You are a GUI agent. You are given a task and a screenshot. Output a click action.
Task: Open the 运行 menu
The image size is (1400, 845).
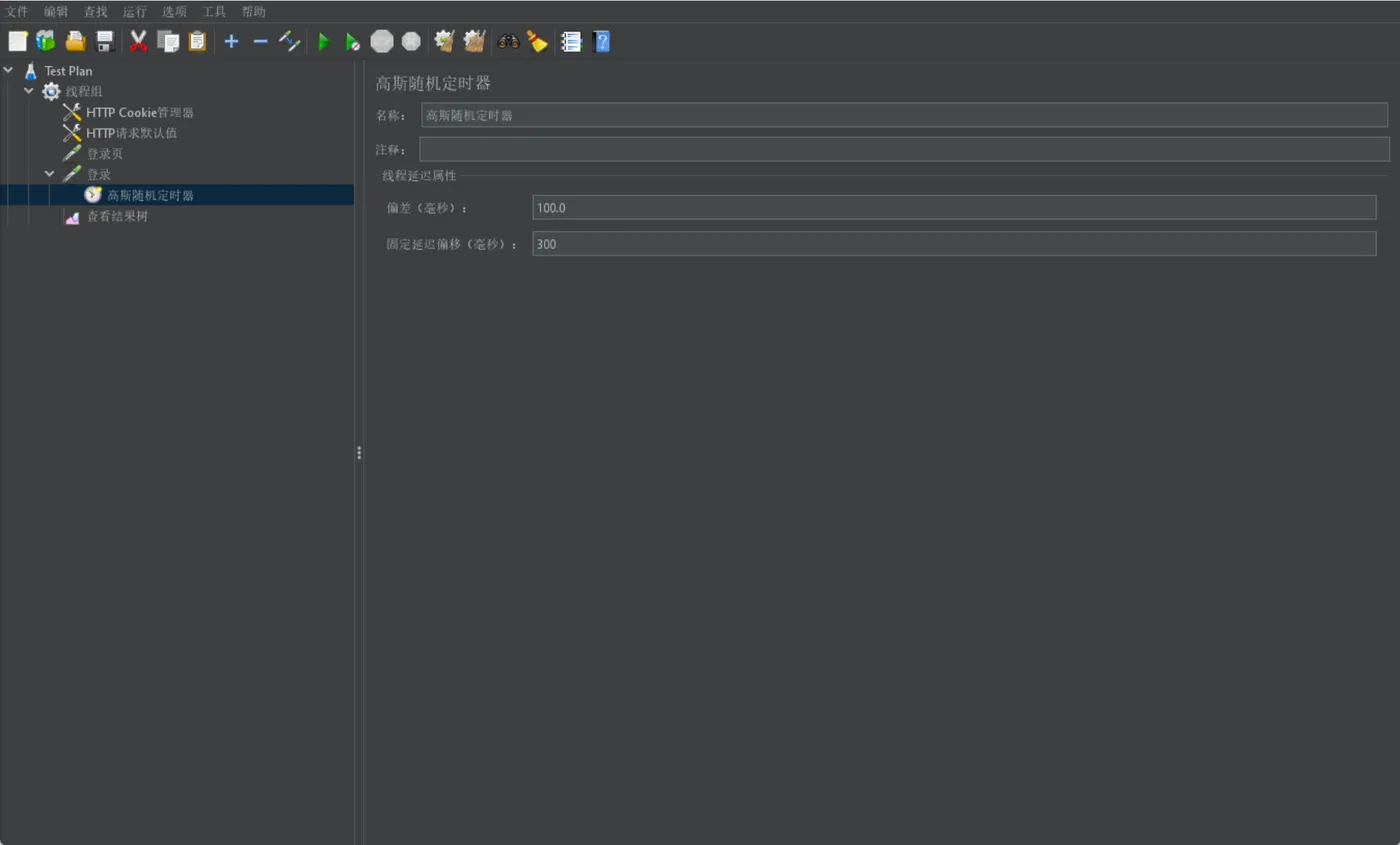pyautogui.click(x=135, y=12)
